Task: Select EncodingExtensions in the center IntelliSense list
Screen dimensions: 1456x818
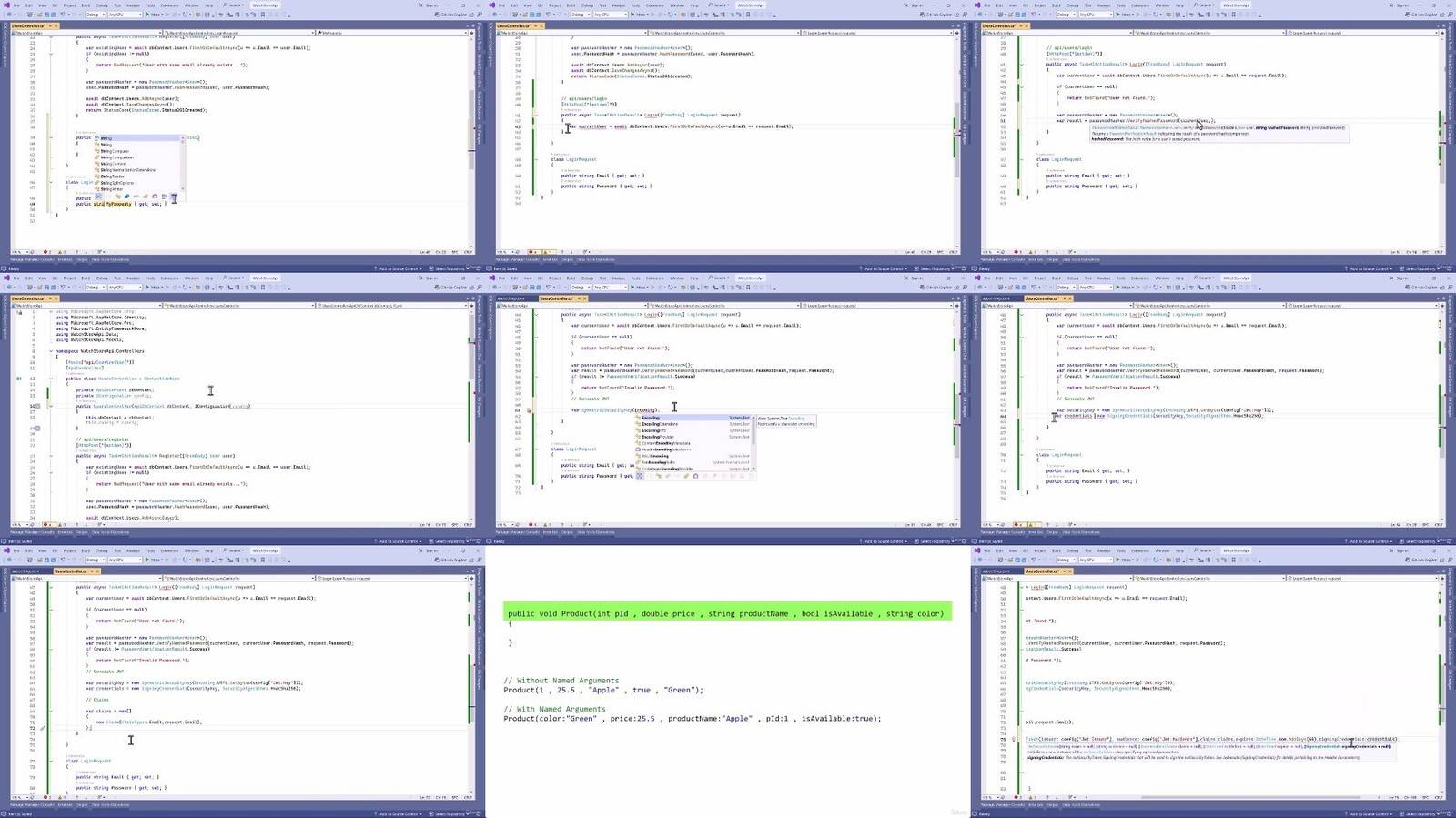Action: tap(660, 424)
